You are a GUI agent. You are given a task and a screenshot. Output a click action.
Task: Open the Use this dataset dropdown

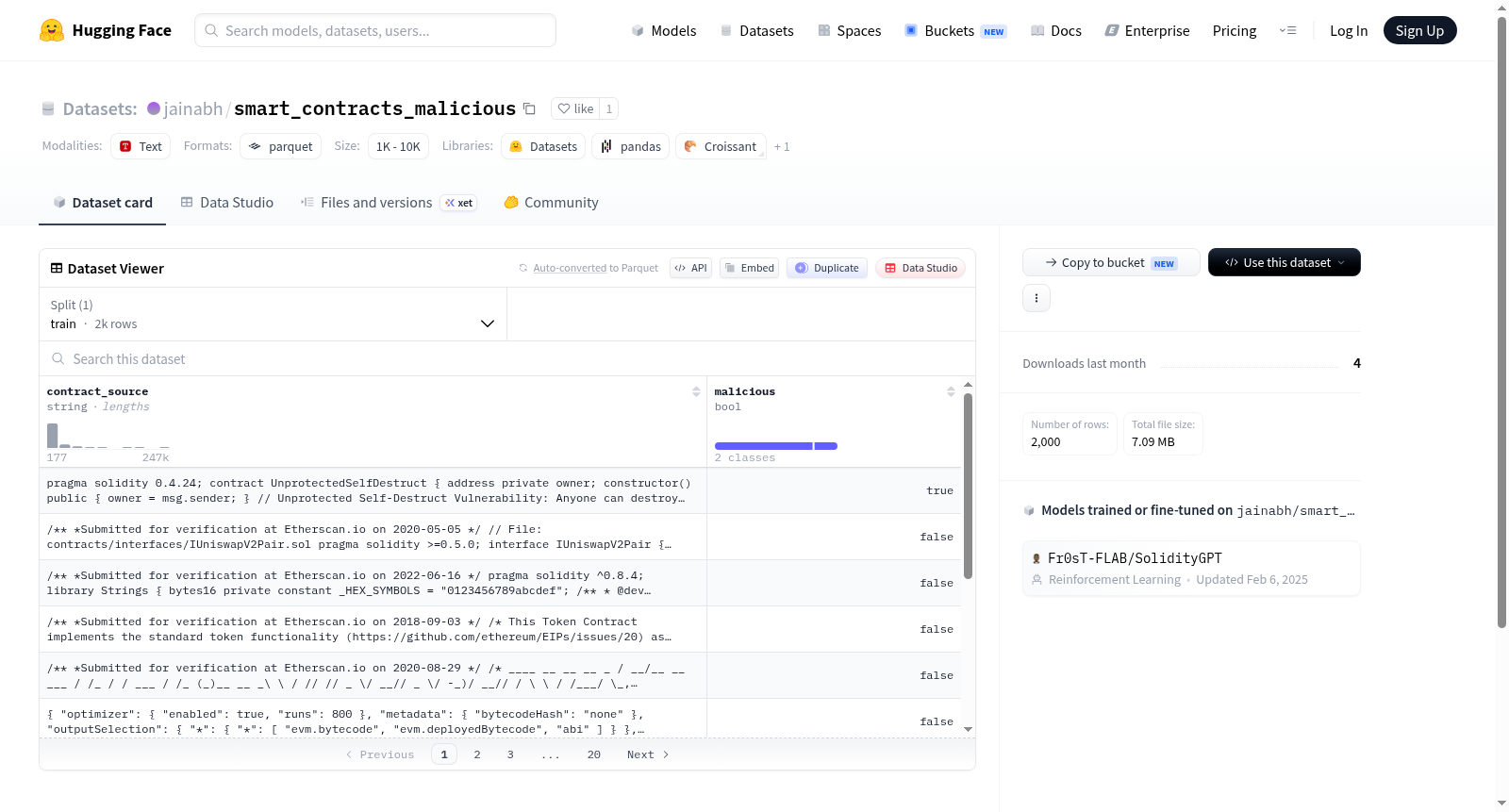[x=1285, y=262]
